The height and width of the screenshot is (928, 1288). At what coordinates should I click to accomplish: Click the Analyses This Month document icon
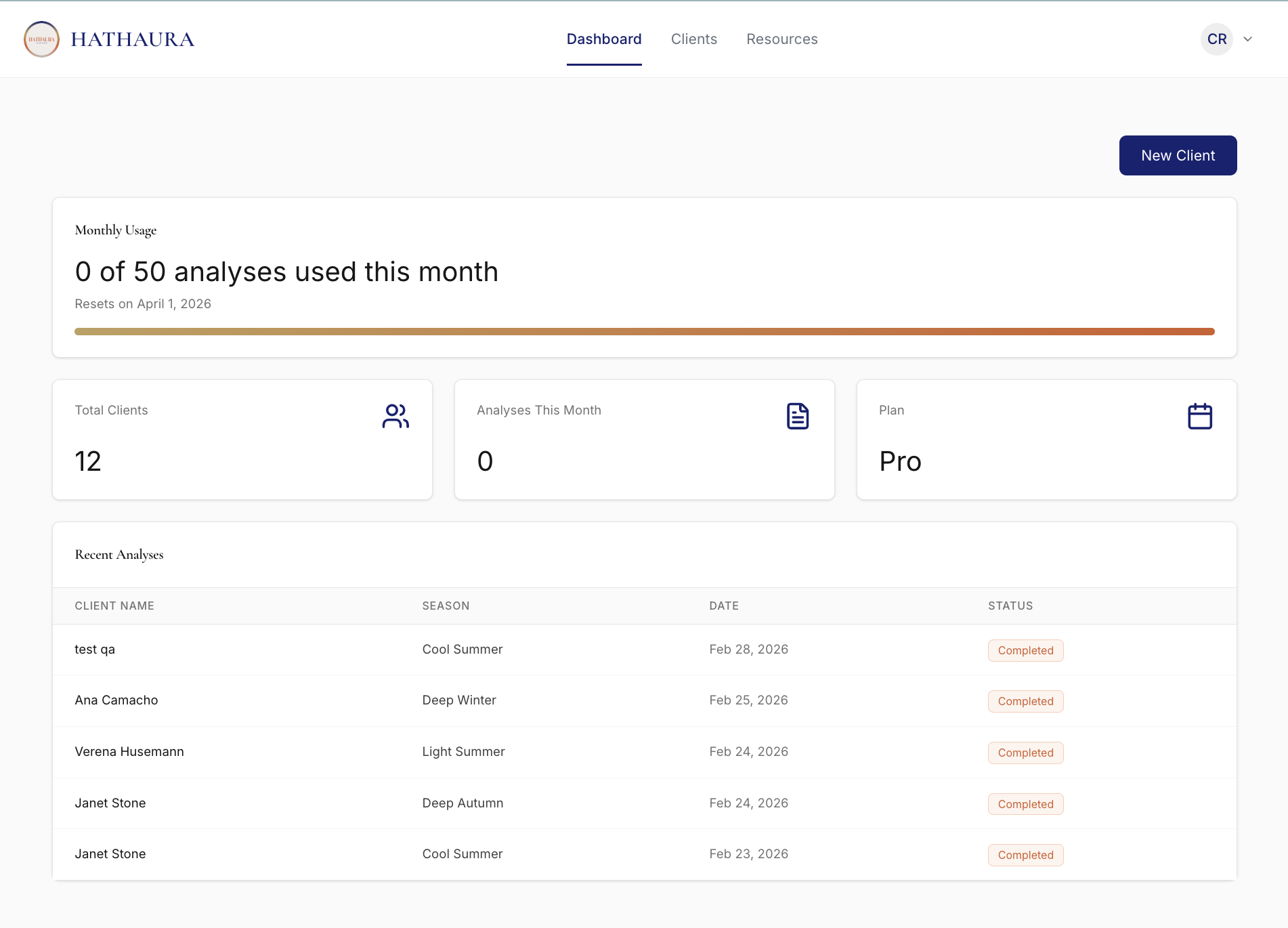click(798, 416)
